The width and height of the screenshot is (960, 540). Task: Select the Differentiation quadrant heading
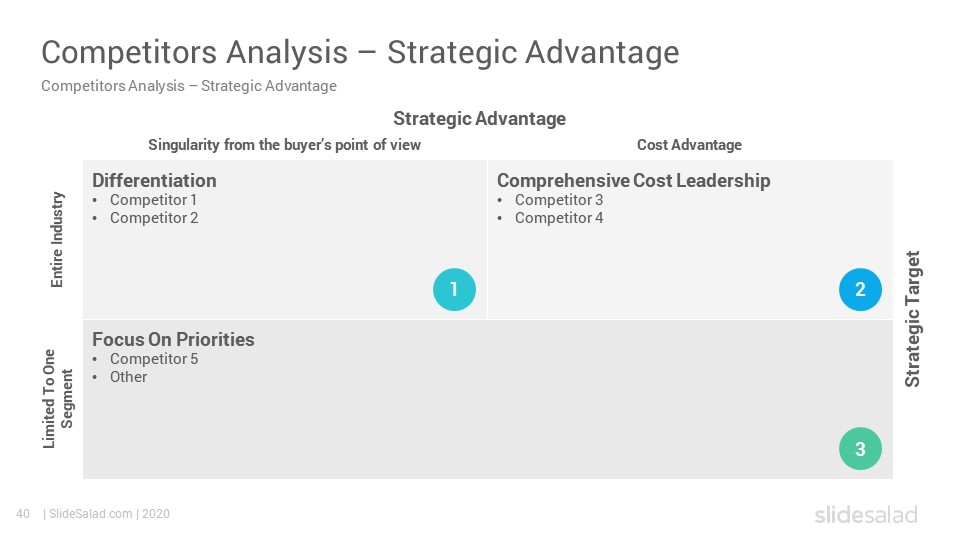click(154, 181)
